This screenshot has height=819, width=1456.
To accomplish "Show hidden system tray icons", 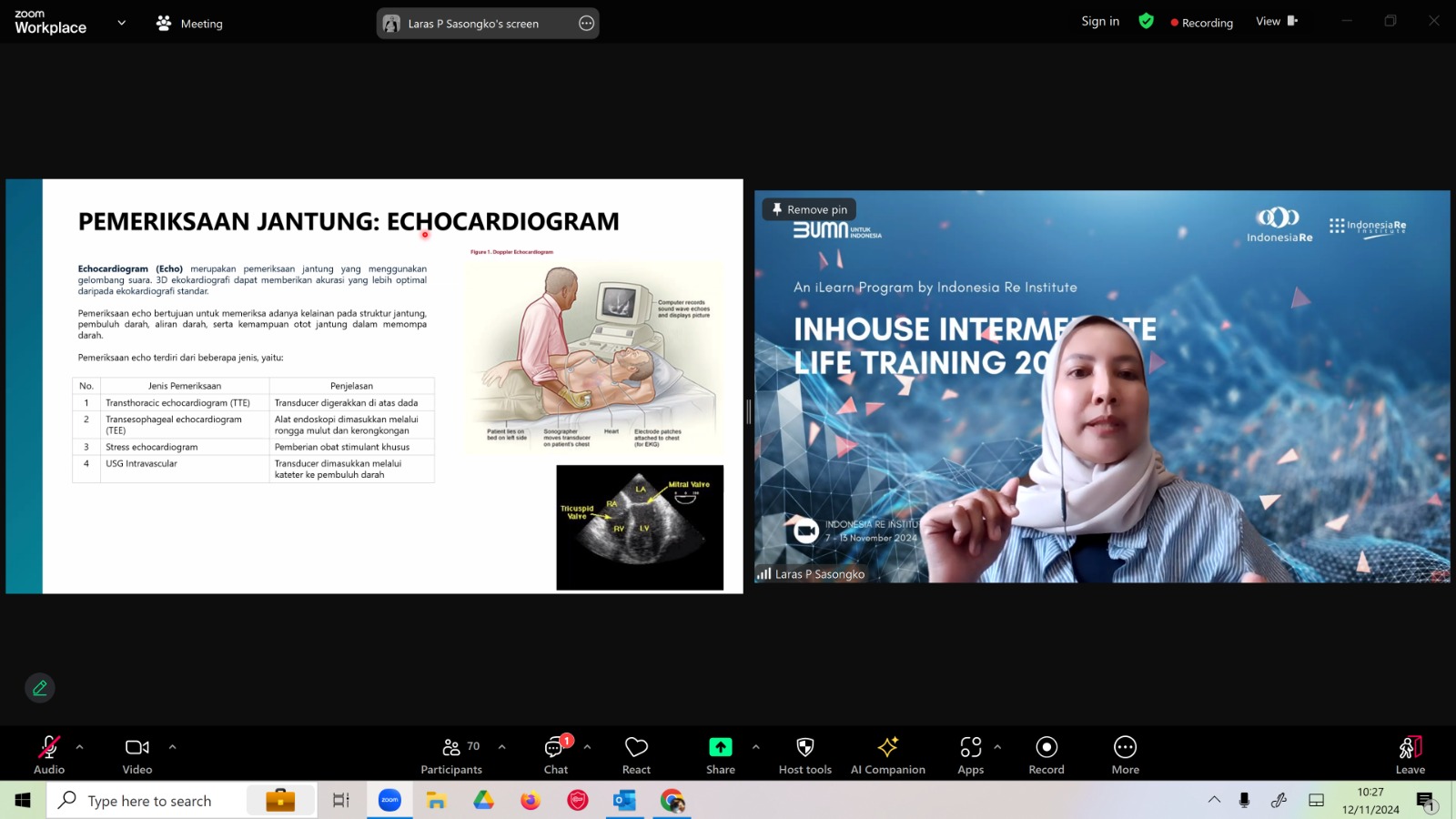I will (x=1214, y=800).
